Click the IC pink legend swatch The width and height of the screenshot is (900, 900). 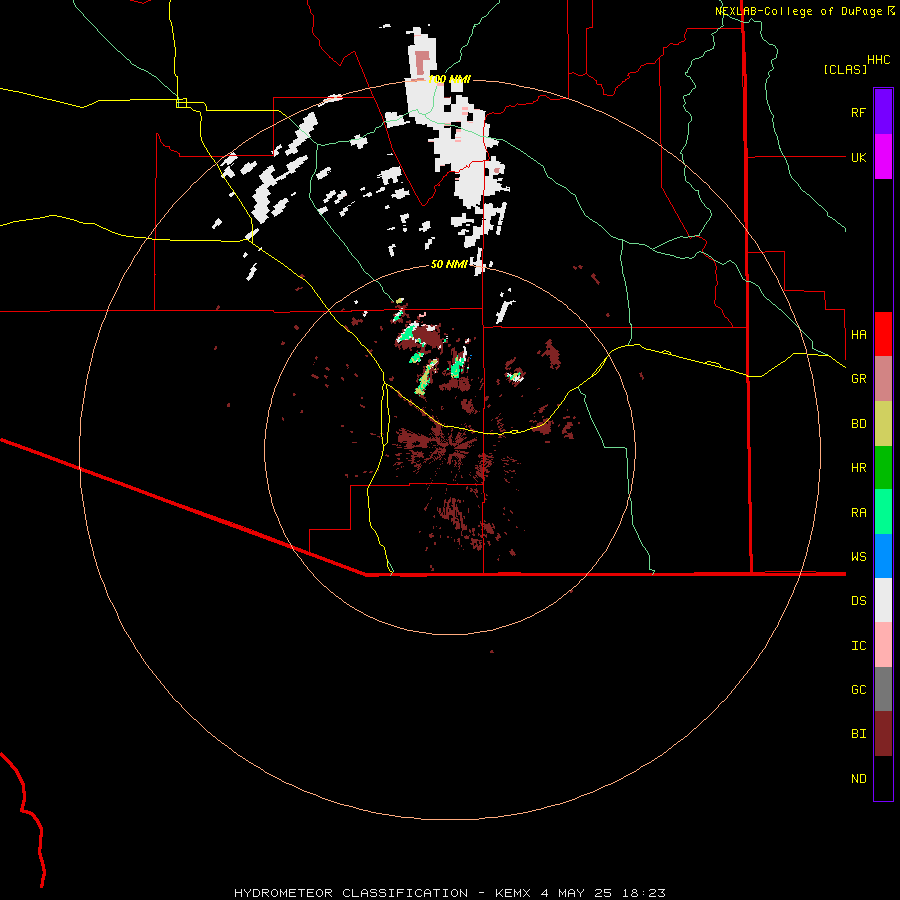(883, 645)
